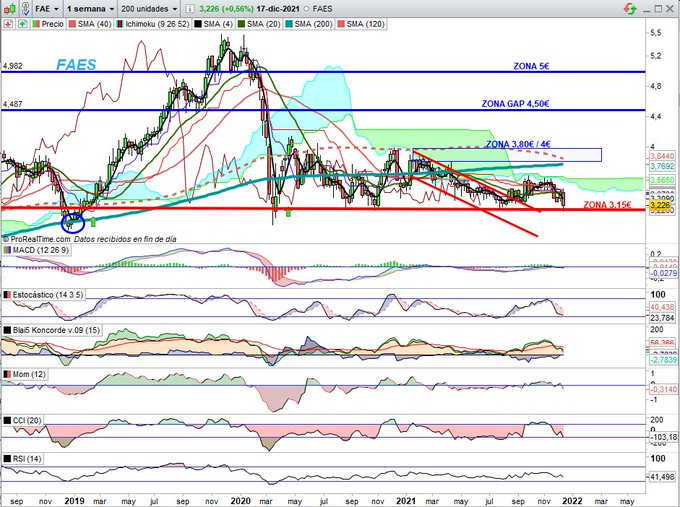Click the -0,3140 momentum value tag
Image resolution: width=680 pixels, height=507 pixels.
pyautogui.click(x=663, y=389)
